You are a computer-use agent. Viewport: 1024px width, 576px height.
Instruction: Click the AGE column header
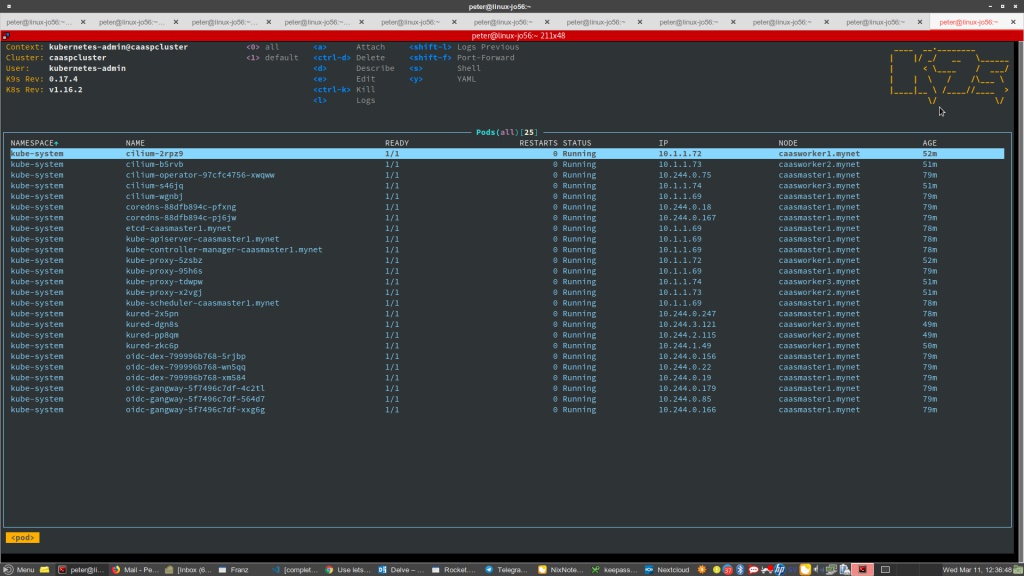tap(929, 143)
